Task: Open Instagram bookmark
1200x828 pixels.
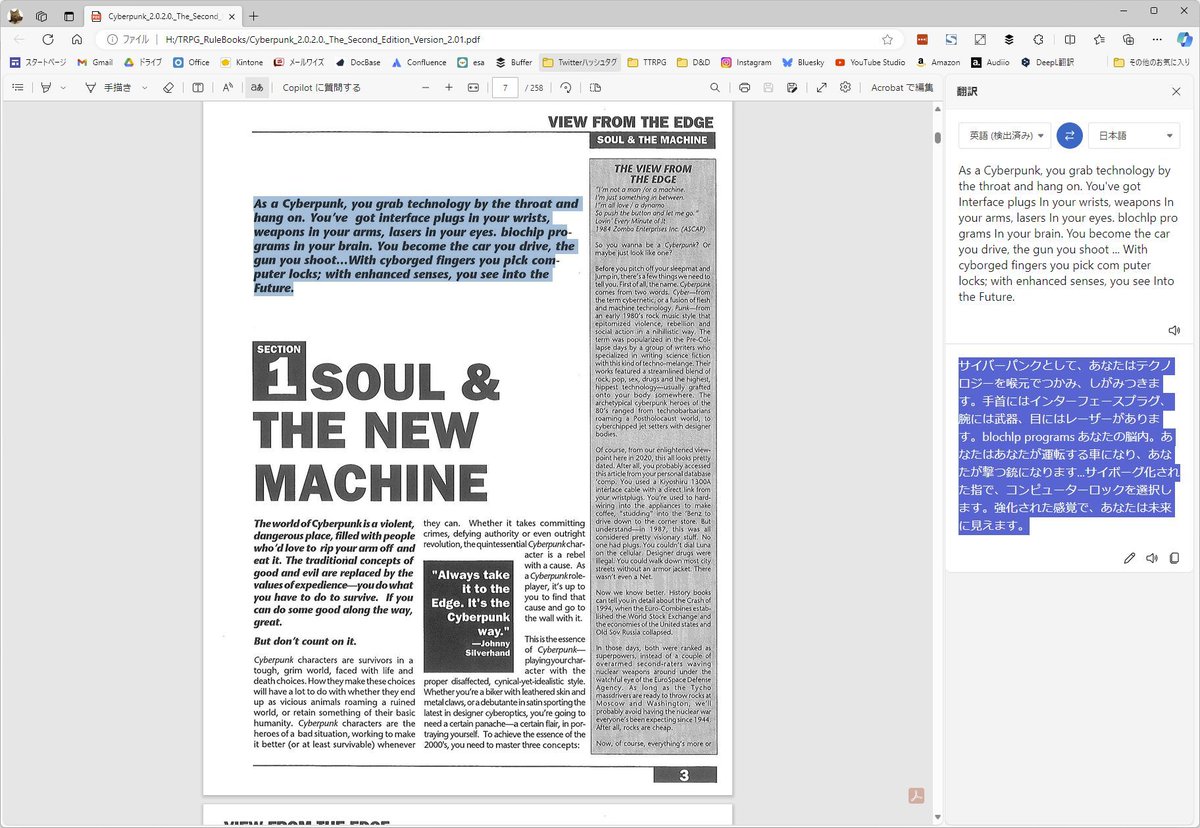Action: click(x=746, y=62)
